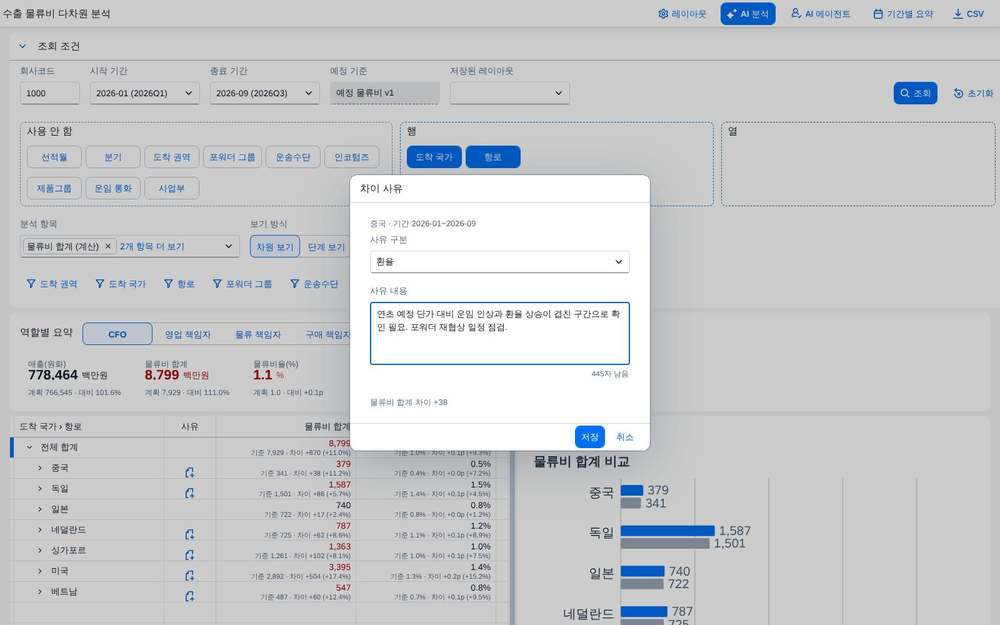Expand the 분석 항목 dropdown arrow
1000x625 pixels.
pyautogui.click(x=228, y=246)
